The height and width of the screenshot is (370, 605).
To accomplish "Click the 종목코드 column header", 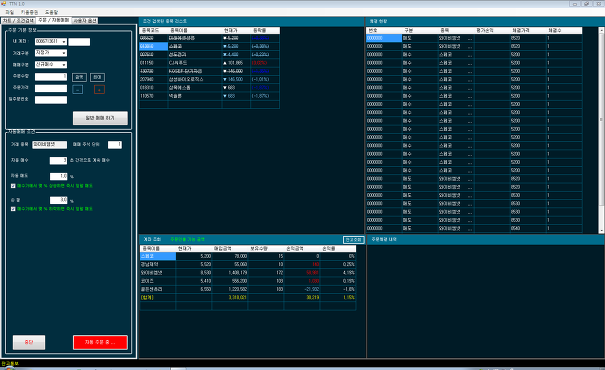I will (x=154, y=30).
